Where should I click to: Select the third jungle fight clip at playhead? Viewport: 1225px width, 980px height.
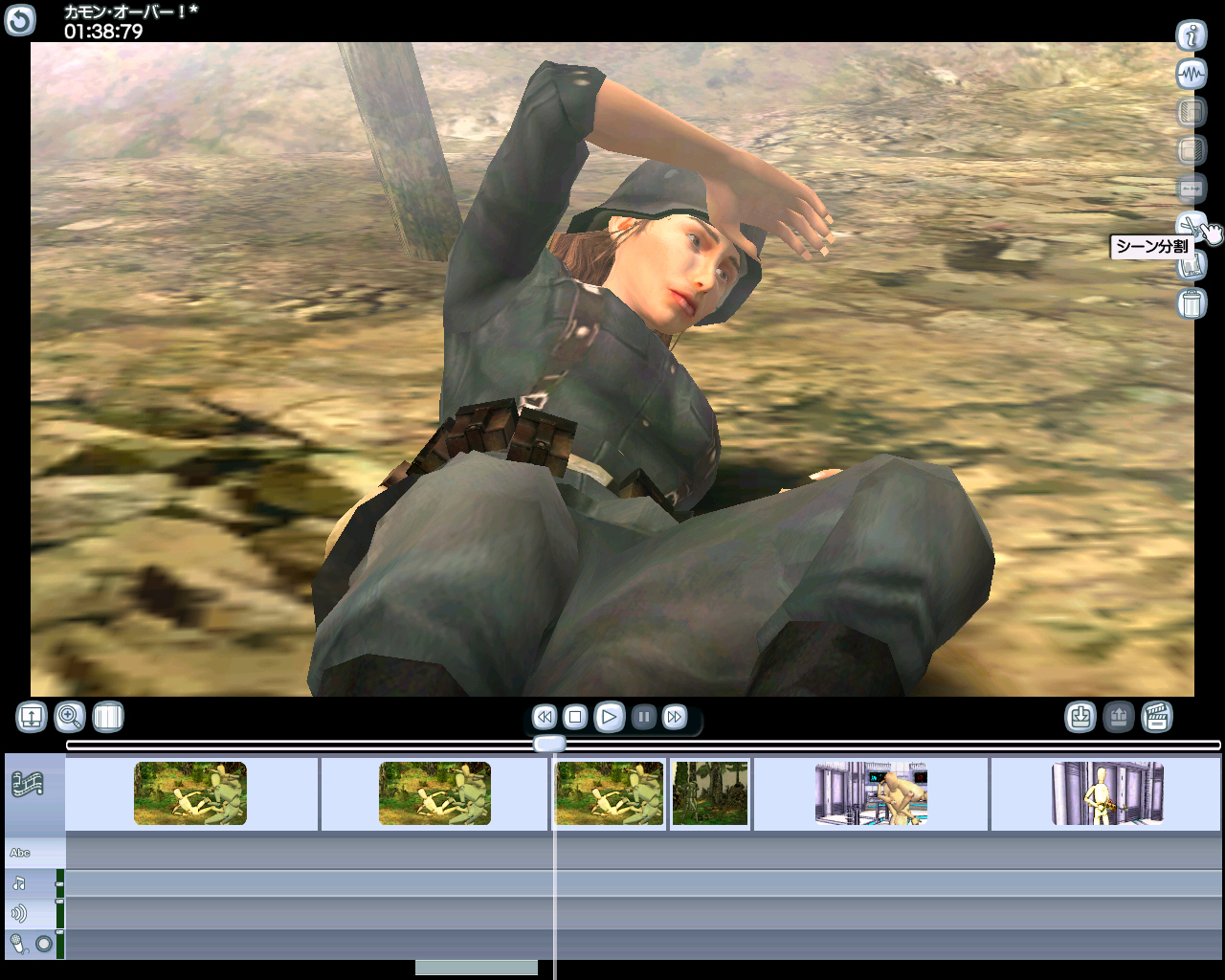pyautogui.click(x=610, y=793)
